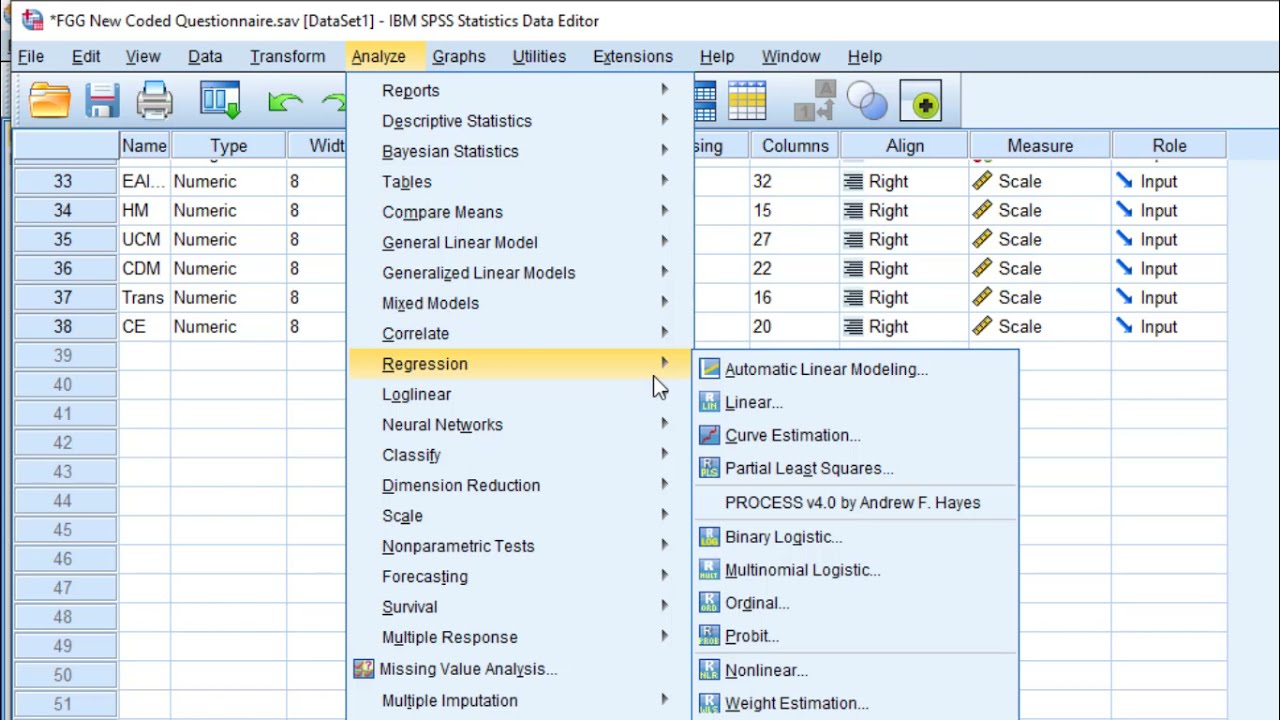Click the Save this document icon

102,101
